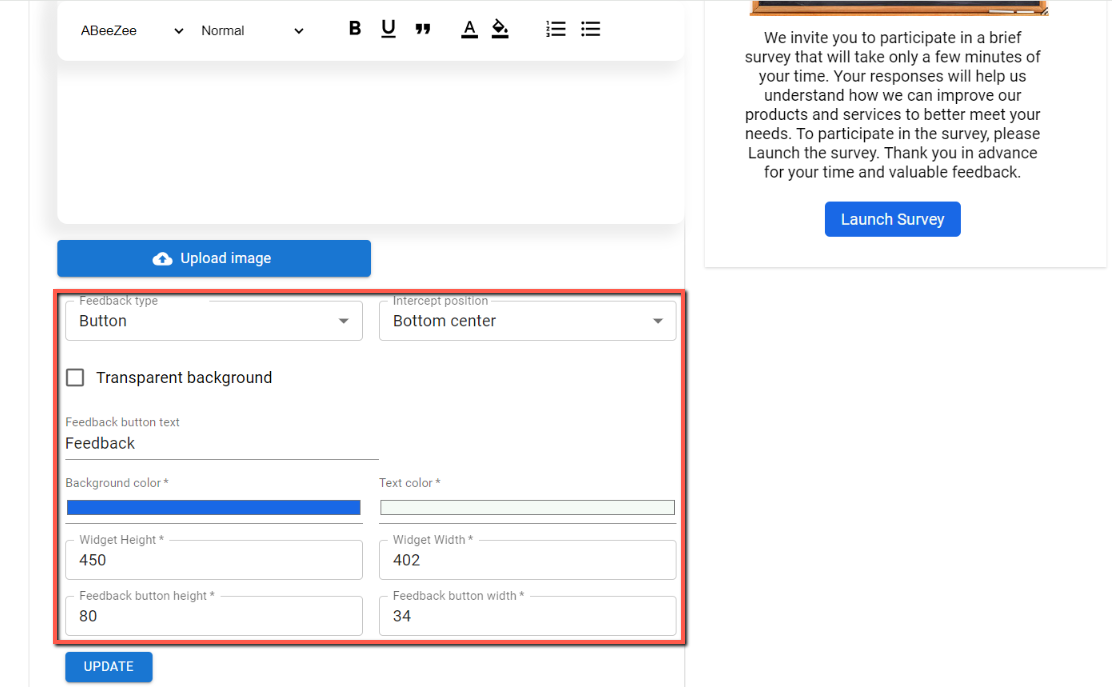Open the text color tool

(469, 29)
